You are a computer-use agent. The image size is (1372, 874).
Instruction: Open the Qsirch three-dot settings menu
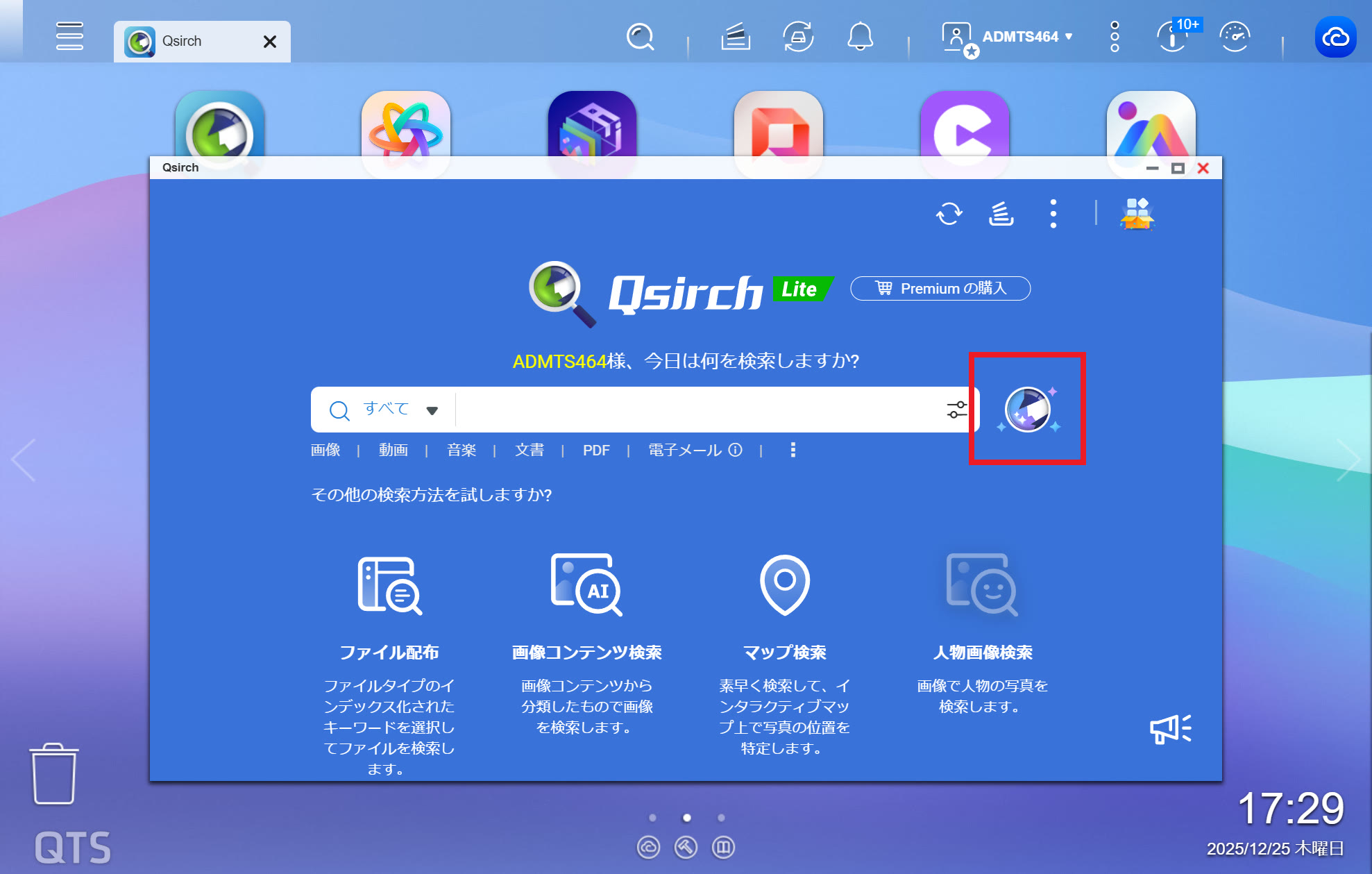(1053, 214)
